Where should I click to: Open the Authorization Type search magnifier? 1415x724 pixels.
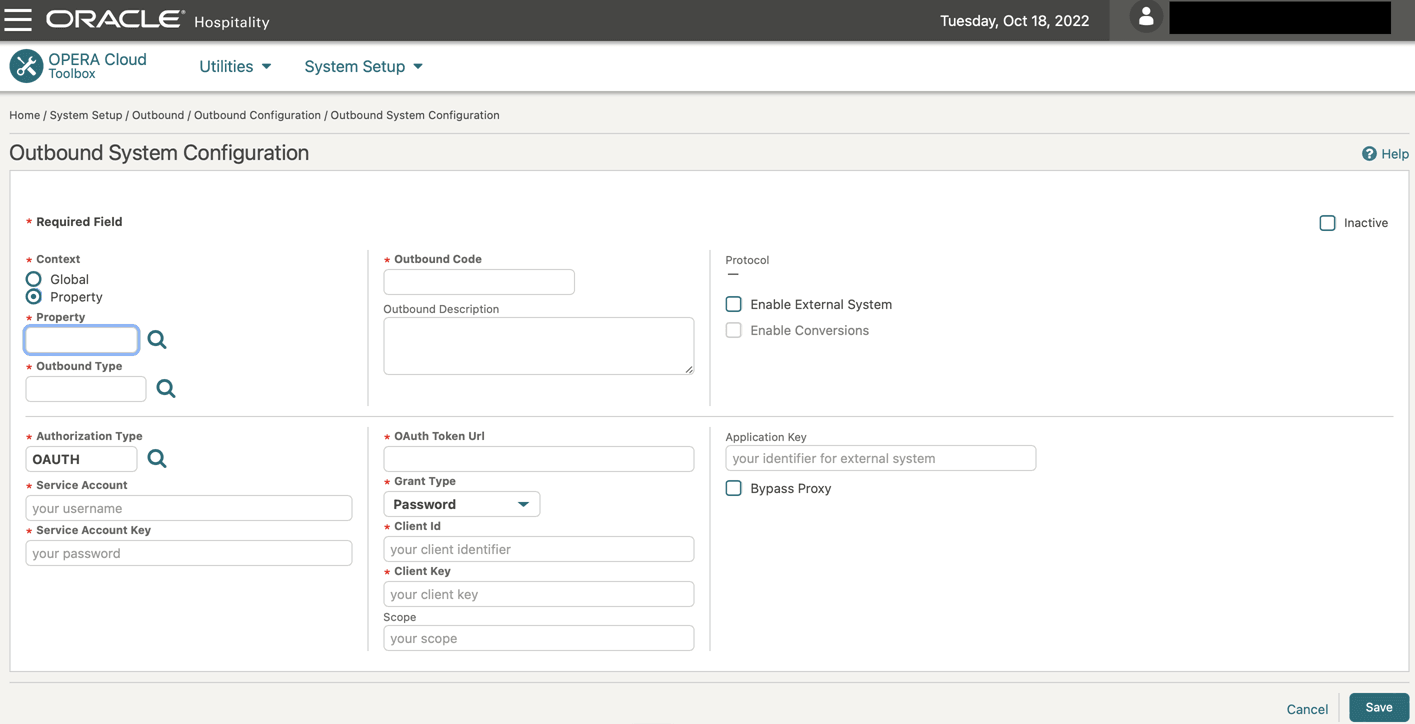[157, 458]
